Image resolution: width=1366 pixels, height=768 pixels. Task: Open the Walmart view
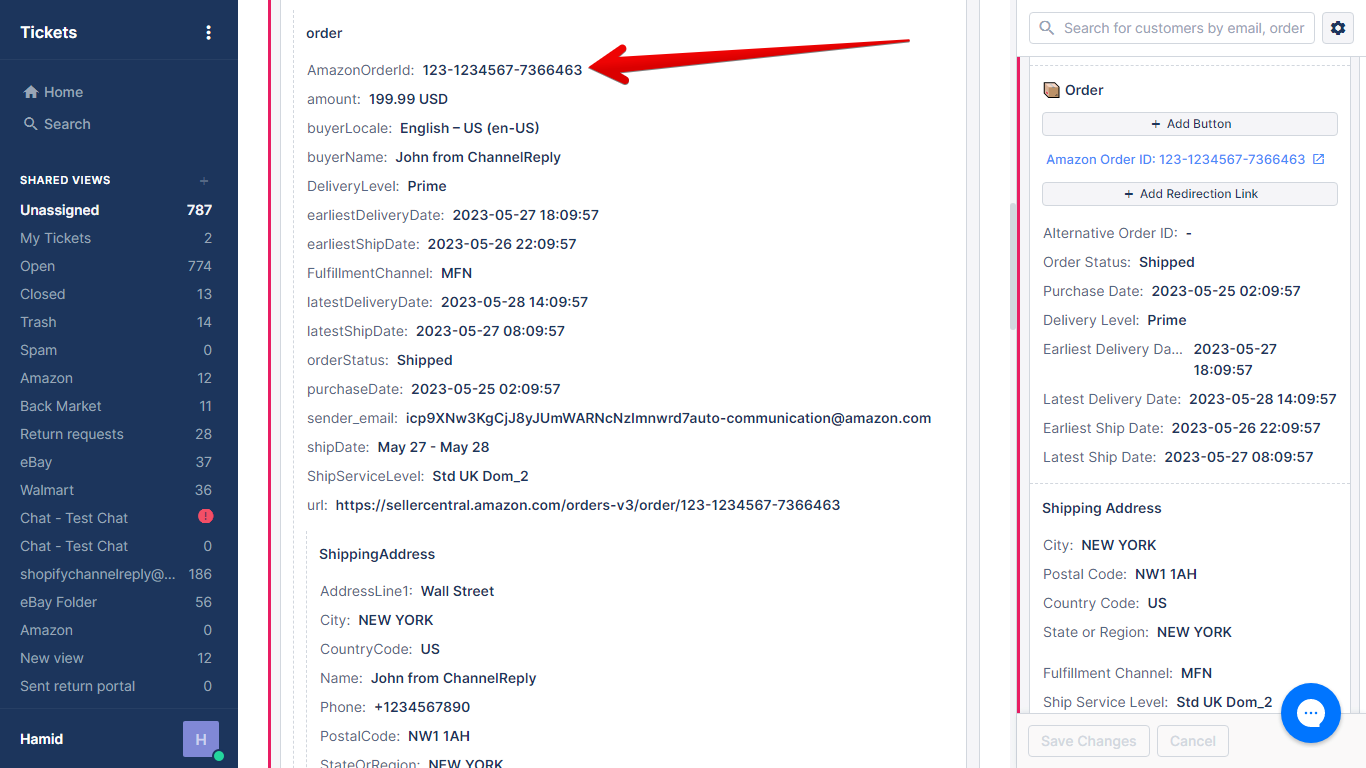click(116, 490)
